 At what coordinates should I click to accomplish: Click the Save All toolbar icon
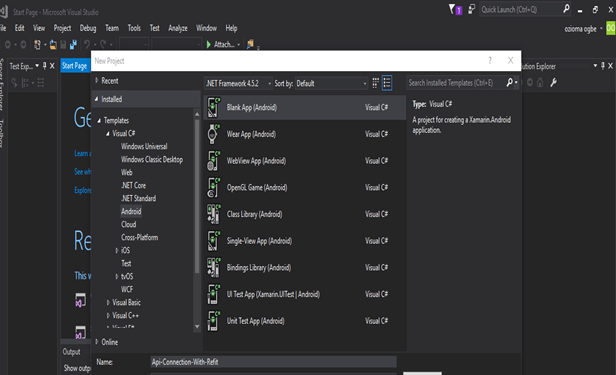point(73,44)
